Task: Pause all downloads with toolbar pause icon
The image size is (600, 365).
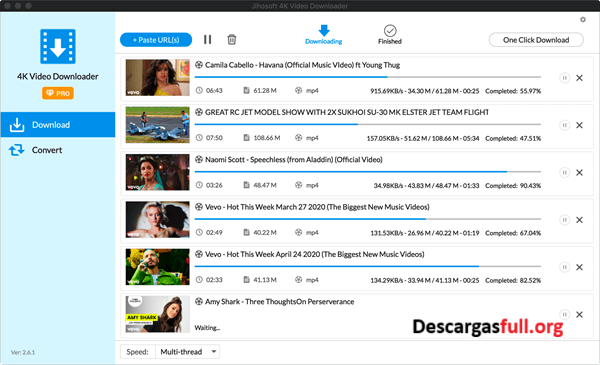Action: [207, 39]
